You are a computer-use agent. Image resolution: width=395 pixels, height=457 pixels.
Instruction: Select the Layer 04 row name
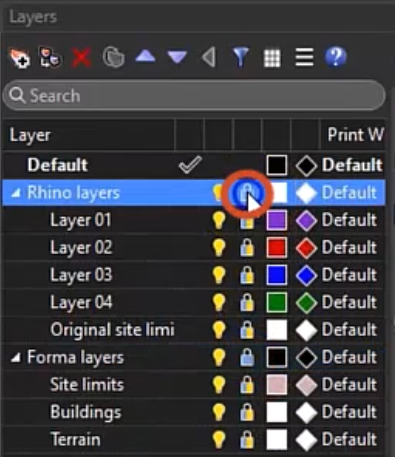click(81, 303)
